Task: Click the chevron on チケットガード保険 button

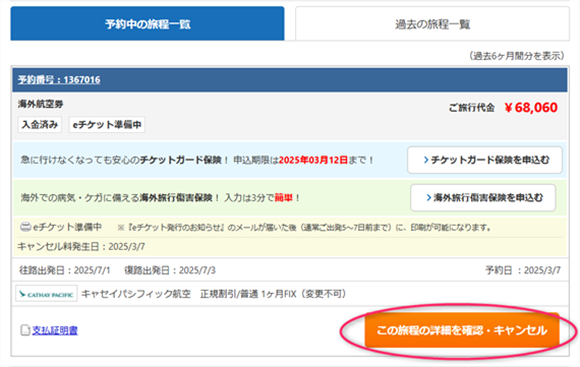Action: [426, 160]
